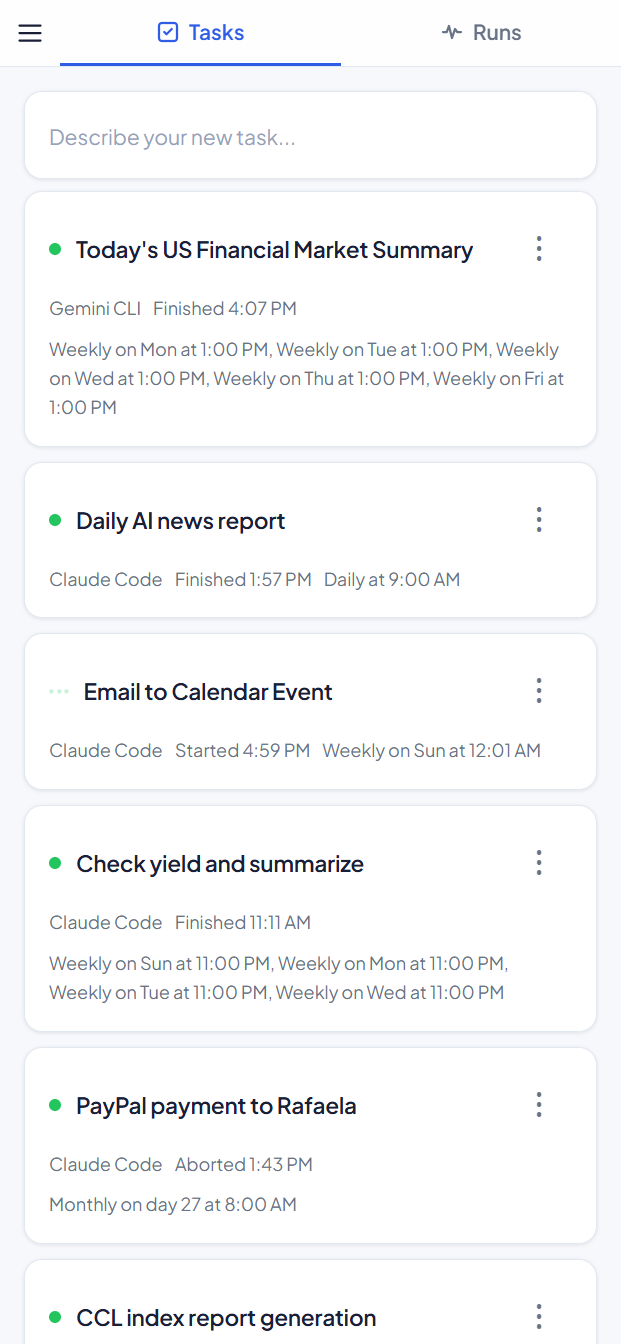Open the PayPal payment to Rafaela task
This screenshot has width=621, height=1344.
pos(216,1104)
